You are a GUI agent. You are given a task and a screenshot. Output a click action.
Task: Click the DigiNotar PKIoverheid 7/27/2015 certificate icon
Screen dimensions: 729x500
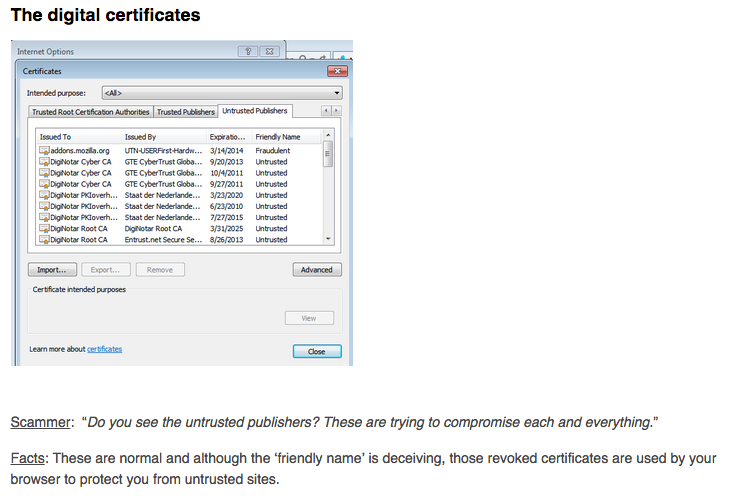coord(43,218)
